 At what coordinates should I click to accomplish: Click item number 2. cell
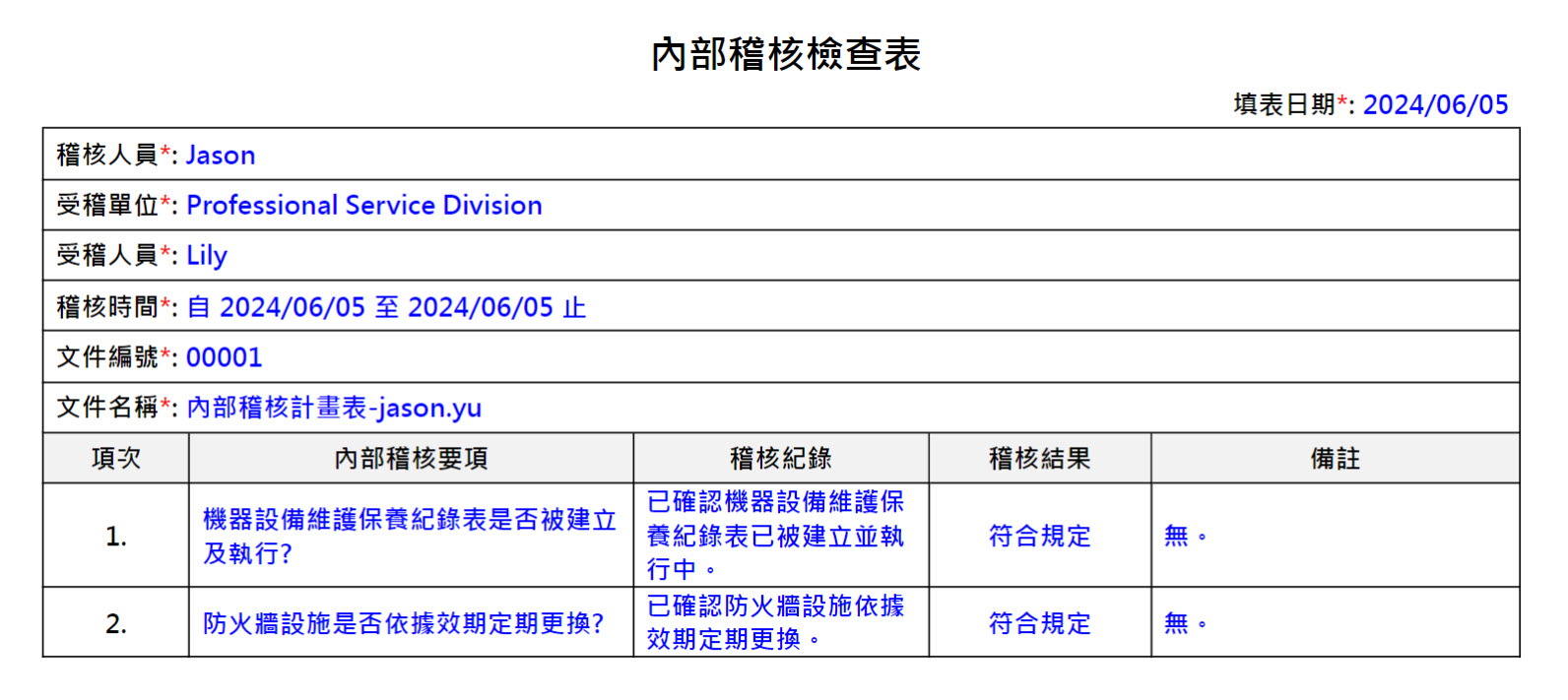tap(116, 624)
